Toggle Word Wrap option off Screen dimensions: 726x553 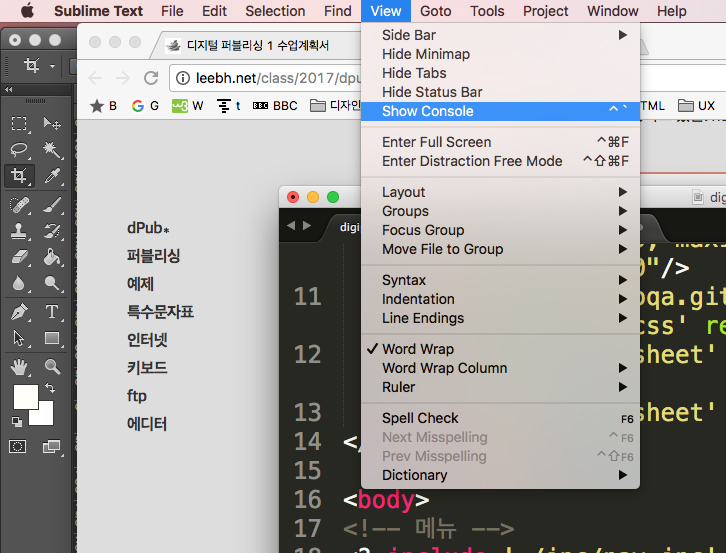click(418, 349)
